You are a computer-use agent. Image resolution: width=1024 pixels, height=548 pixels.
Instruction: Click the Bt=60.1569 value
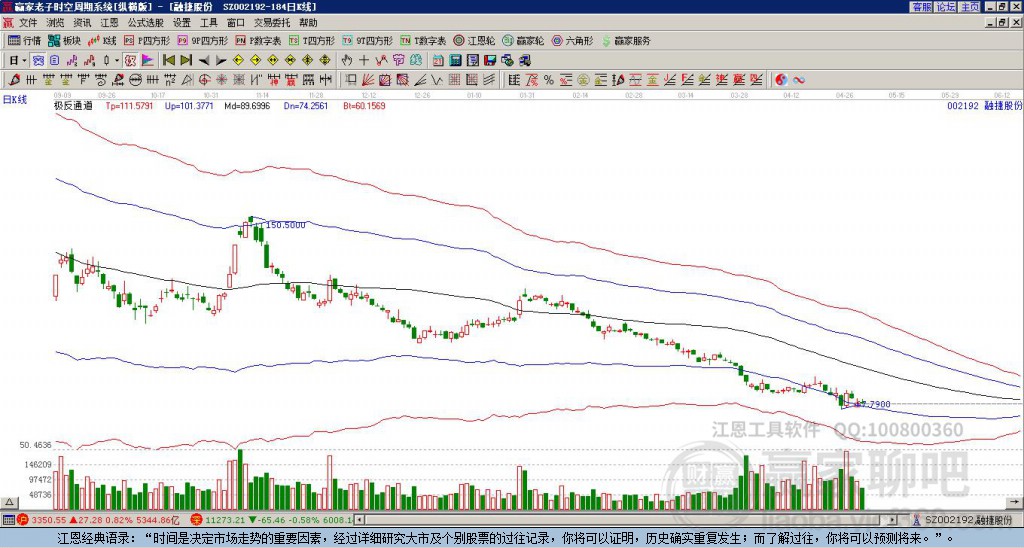click(364, 105)
